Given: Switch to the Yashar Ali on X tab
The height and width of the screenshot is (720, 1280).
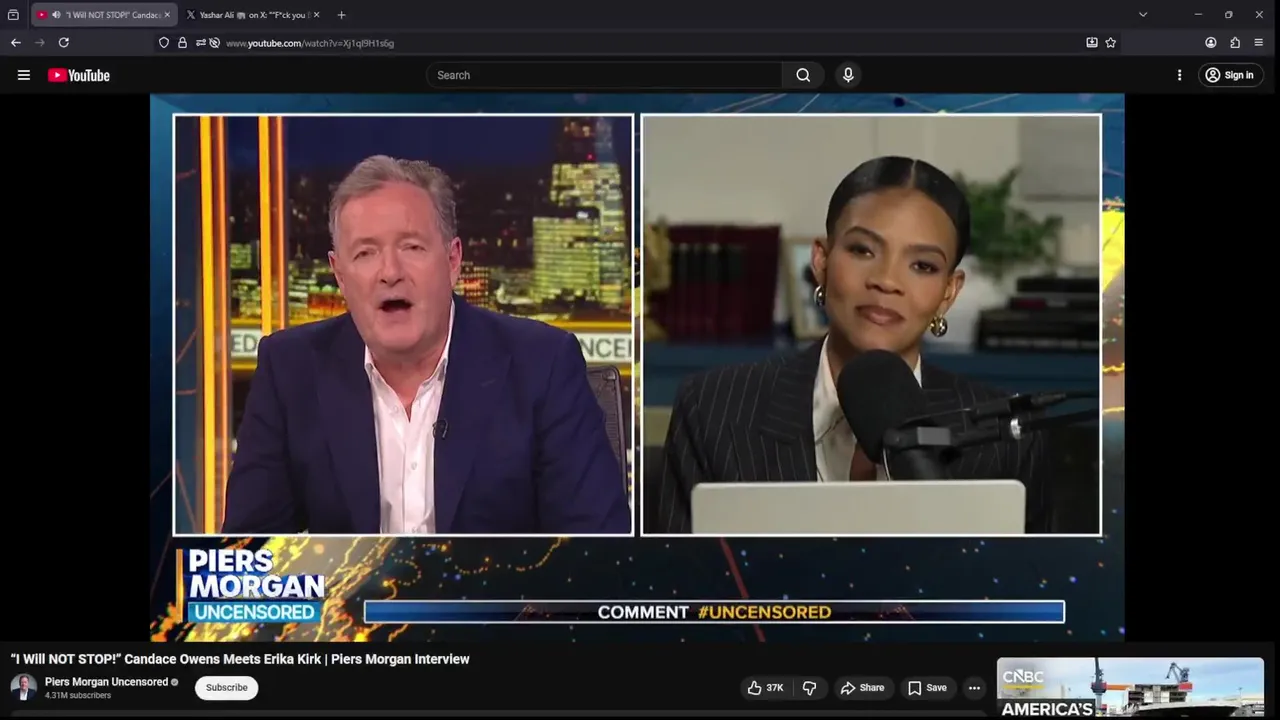Looking at the screenshot, I should coord(253,15).
